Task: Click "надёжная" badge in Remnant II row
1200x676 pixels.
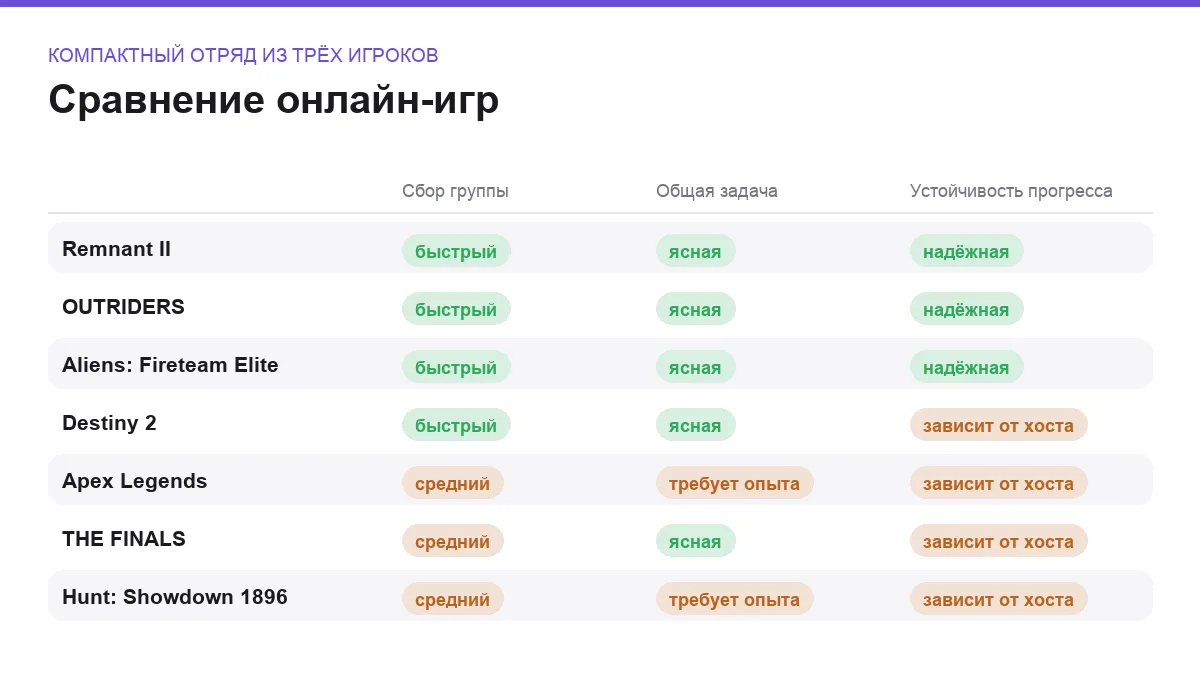Action: click(967, 251)
